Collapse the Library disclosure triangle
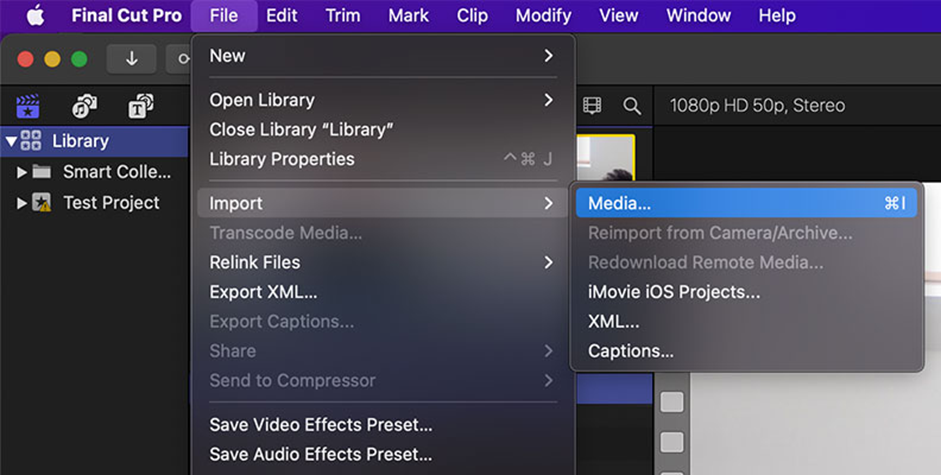The image size is (941, 475). tap(10, 141)
